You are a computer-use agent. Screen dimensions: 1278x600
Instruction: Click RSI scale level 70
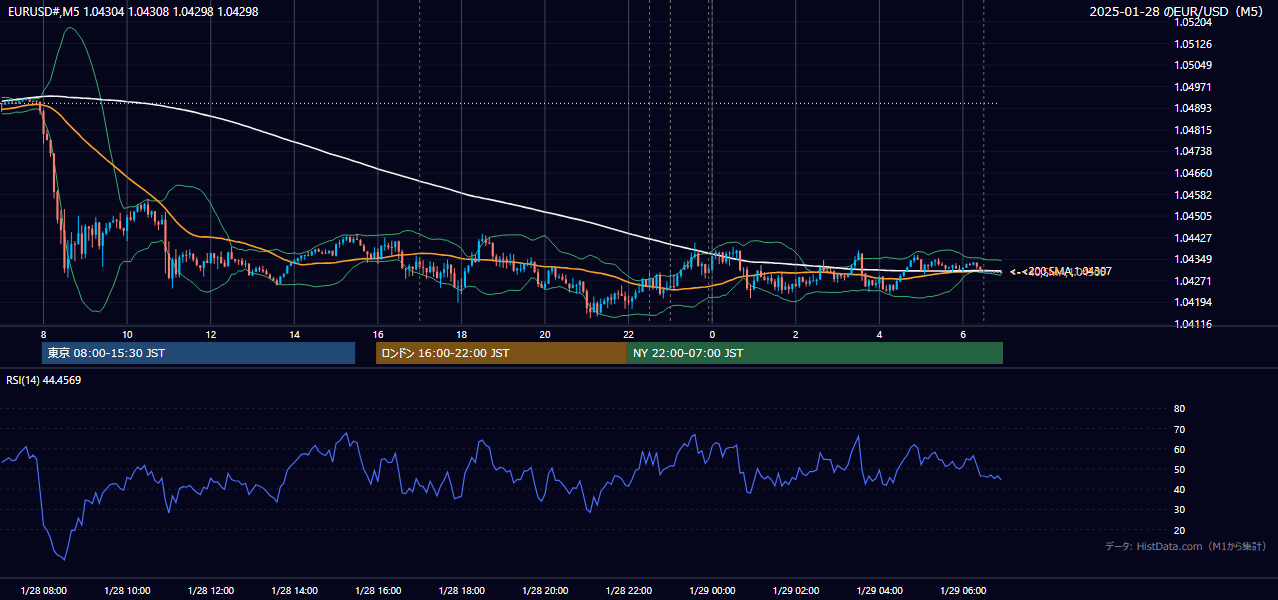coord(1179,429)
